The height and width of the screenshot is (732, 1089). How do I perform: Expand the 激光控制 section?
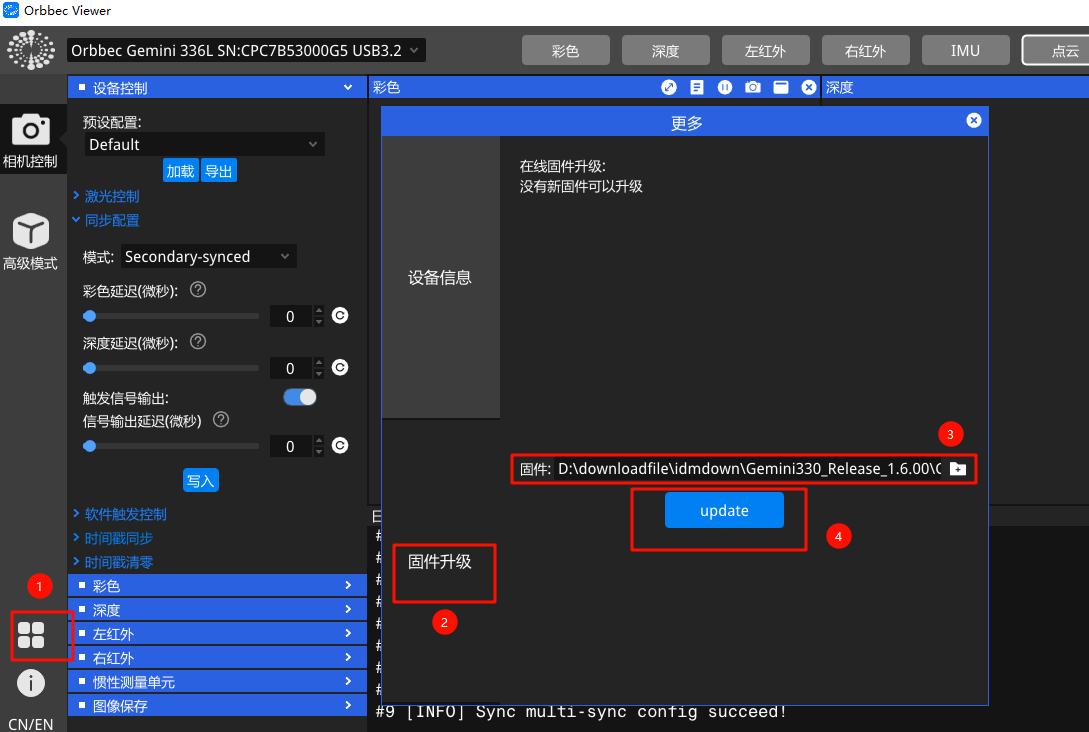(x=111, y=197)
